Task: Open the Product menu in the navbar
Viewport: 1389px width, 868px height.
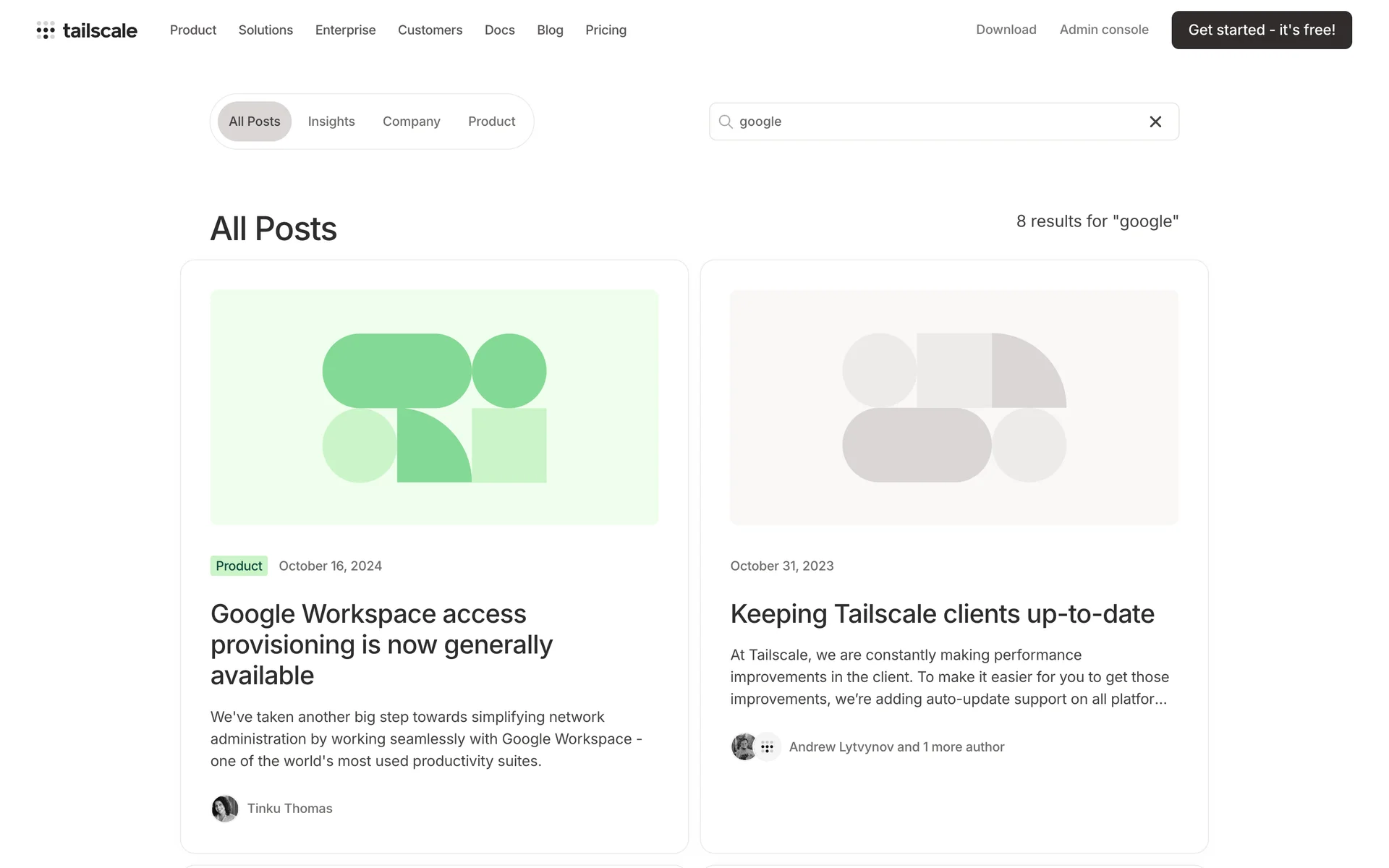Action: tap(193, 30)
